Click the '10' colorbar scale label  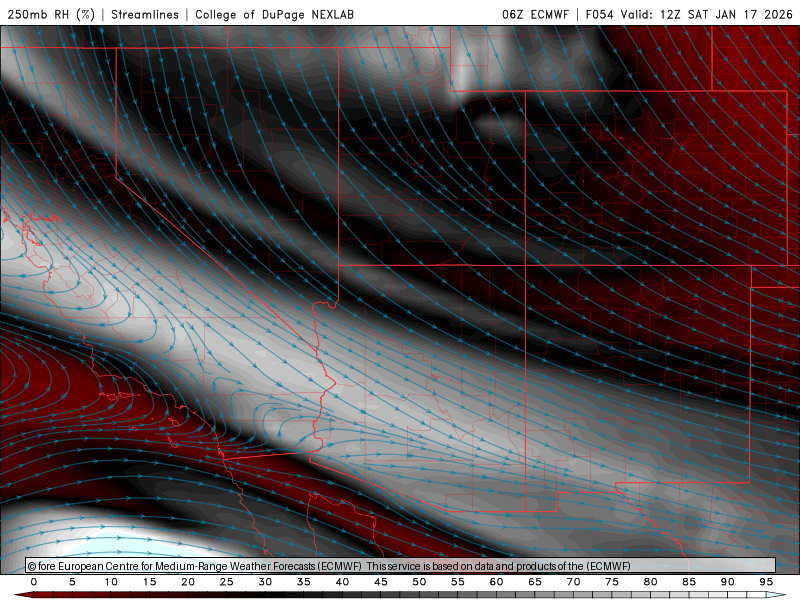111,582
